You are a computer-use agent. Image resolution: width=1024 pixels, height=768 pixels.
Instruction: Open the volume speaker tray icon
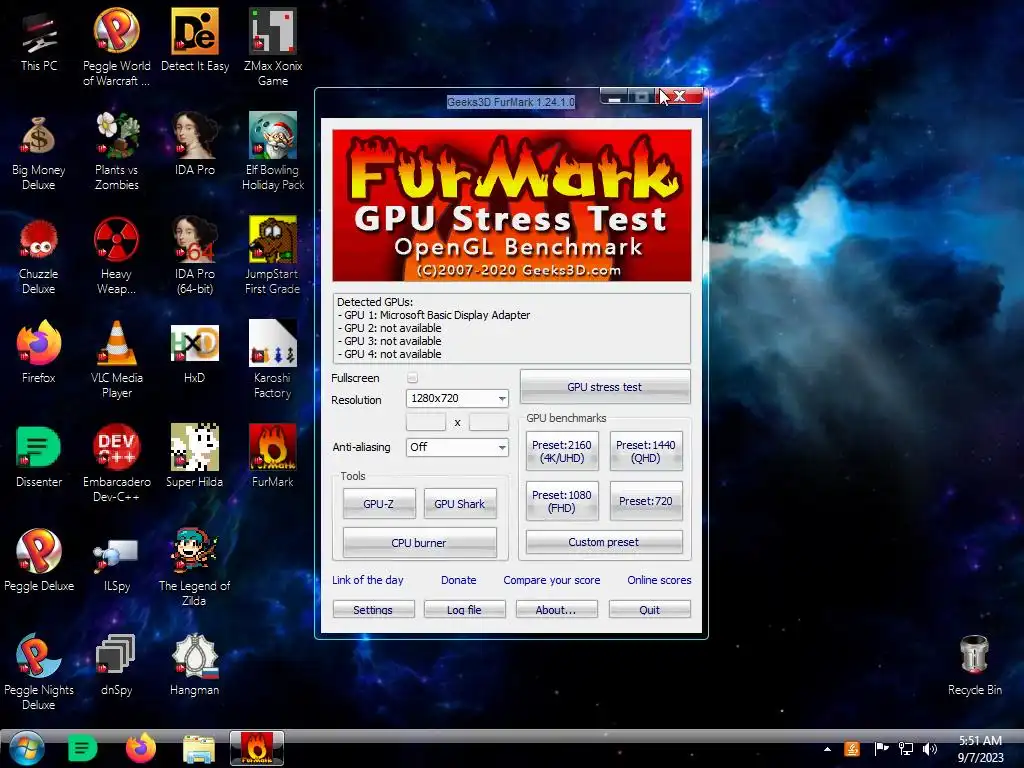(x=930, y=749)
